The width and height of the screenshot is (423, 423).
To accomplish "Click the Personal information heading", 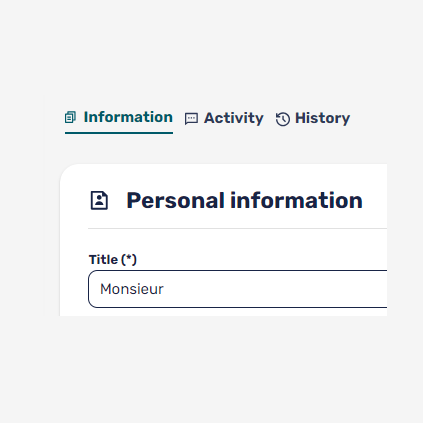I will click(x=244, y=200).
